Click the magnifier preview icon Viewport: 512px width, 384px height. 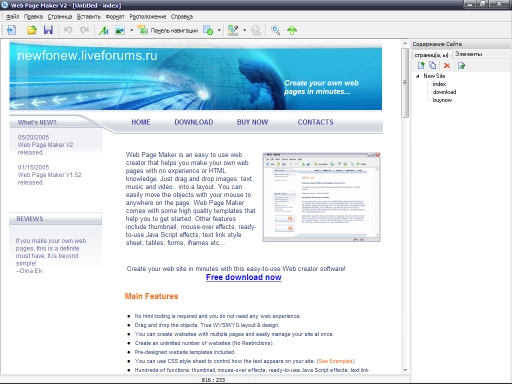(x=275, y=30)
